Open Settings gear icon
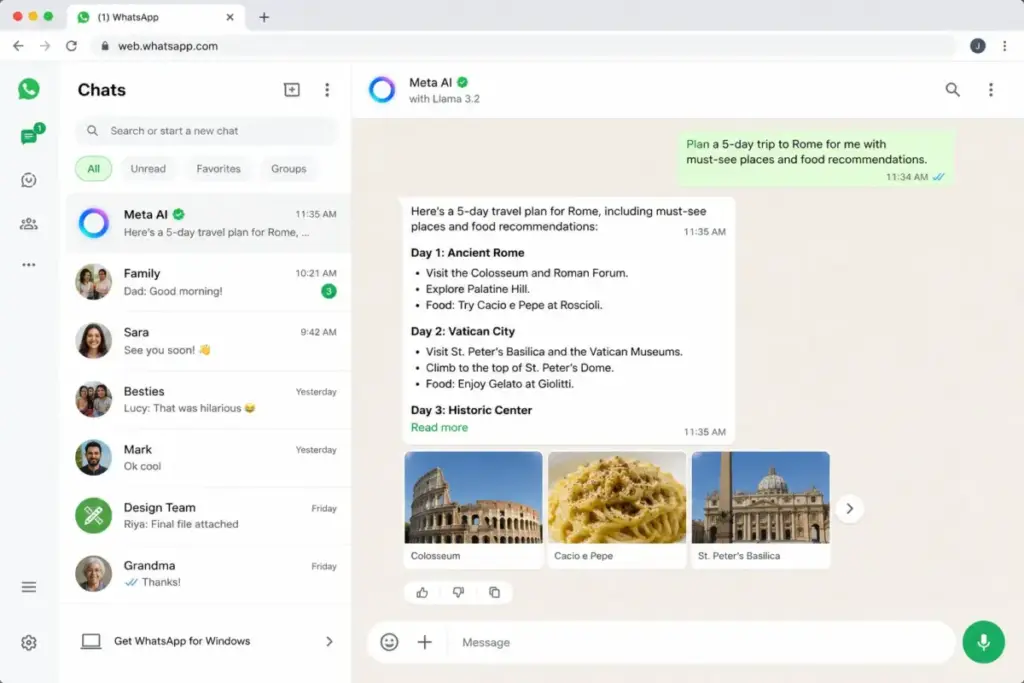The height and width of the screenshot is (683, 1024). tap(29, 643)
